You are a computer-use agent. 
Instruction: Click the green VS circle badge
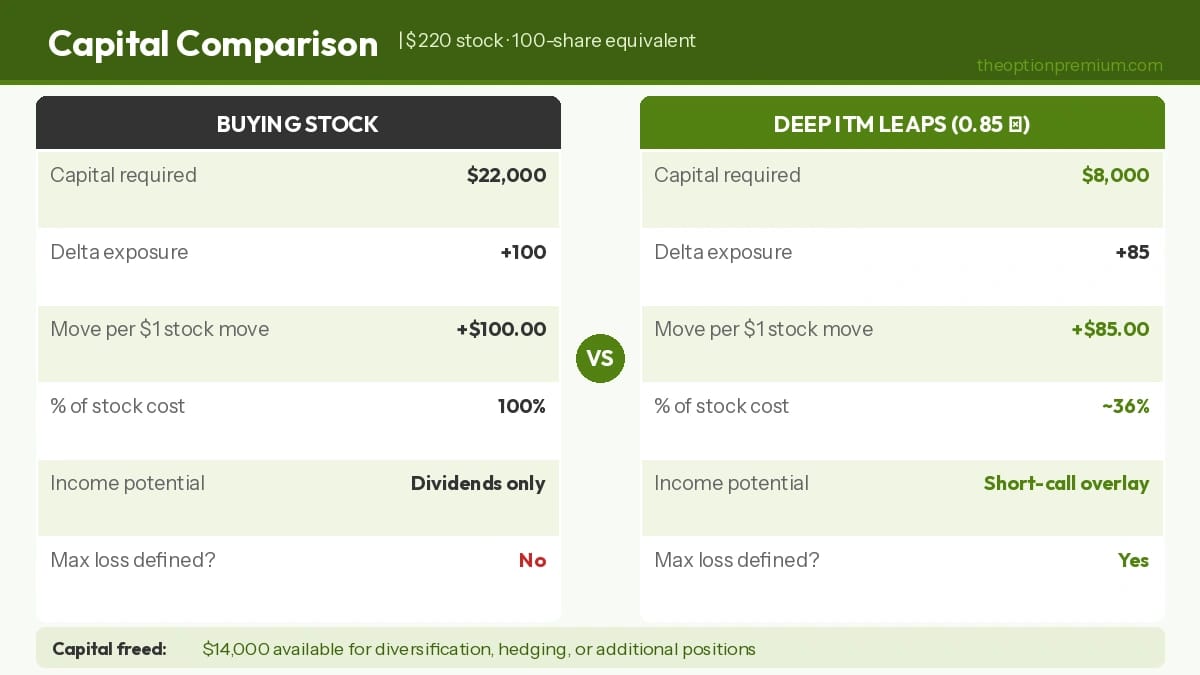(600, 358)
